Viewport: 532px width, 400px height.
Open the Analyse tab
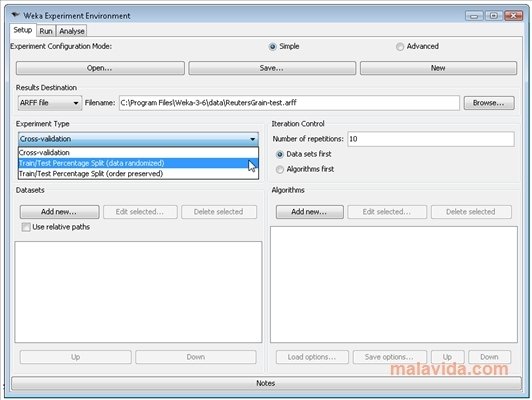click(72, 31)
